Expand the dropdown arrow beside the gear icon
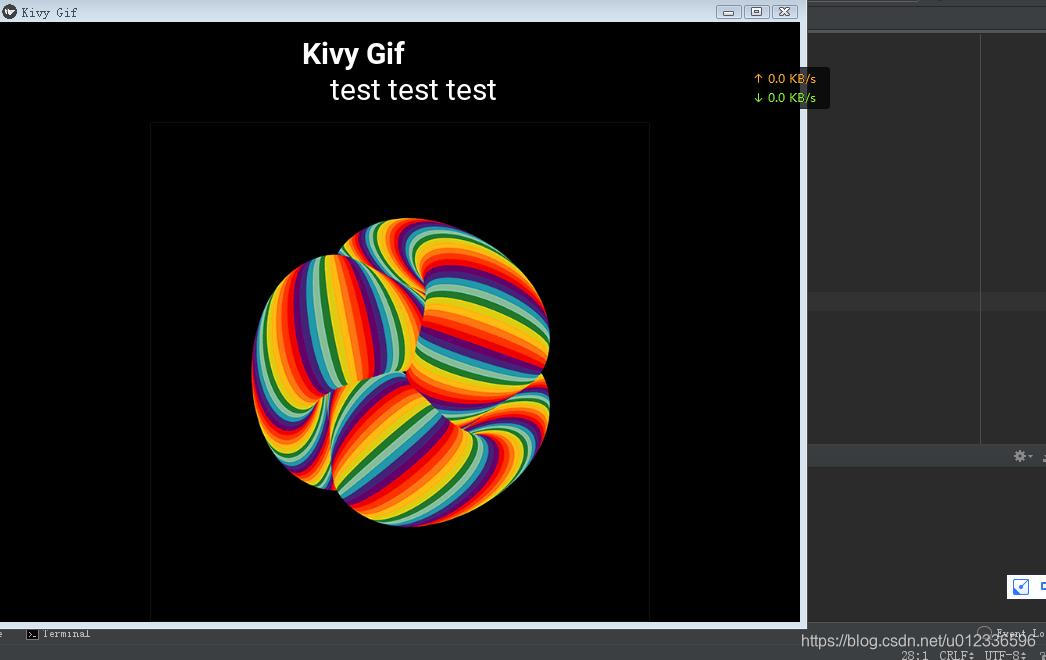 (x=1030, y=457)
